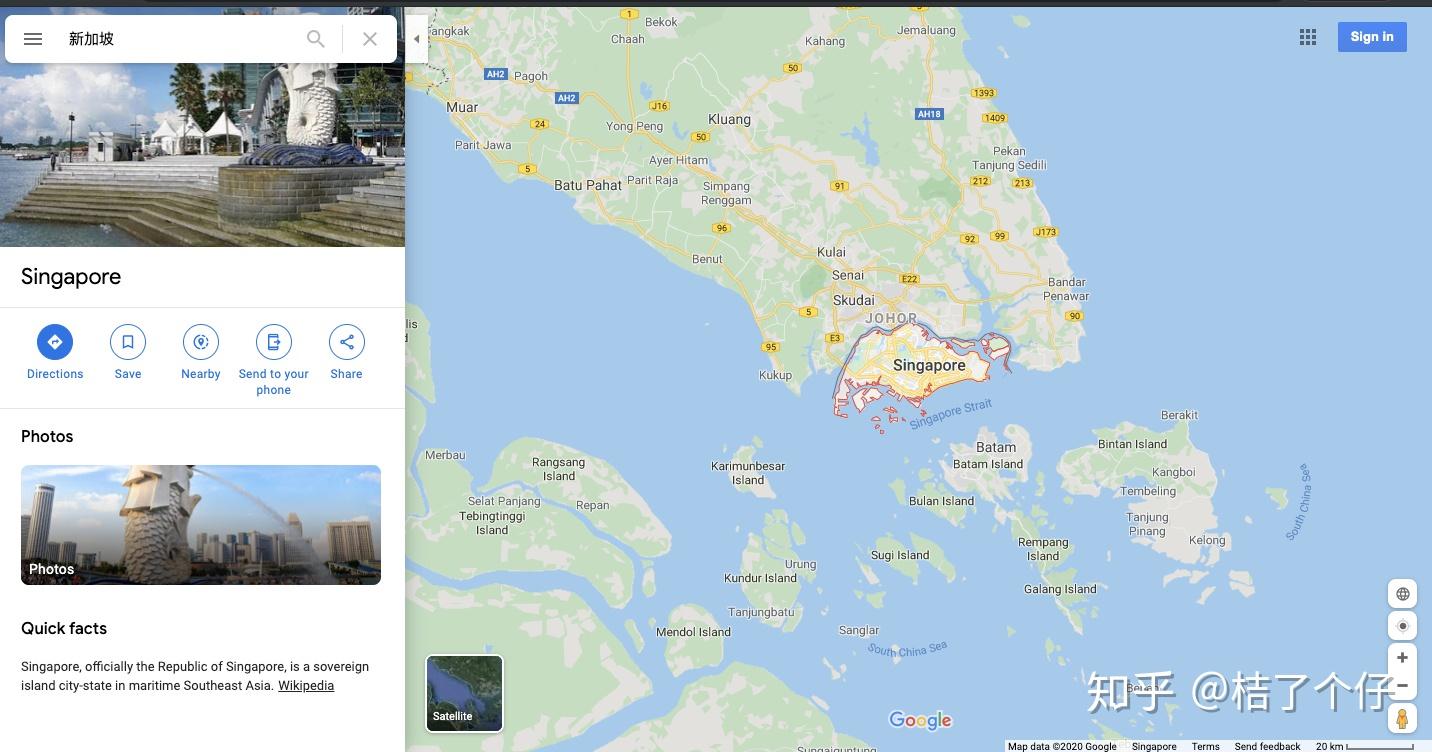Open the hamburger main menu
Viewport: 1432px width, 752px height.
[x=33, y=39]
